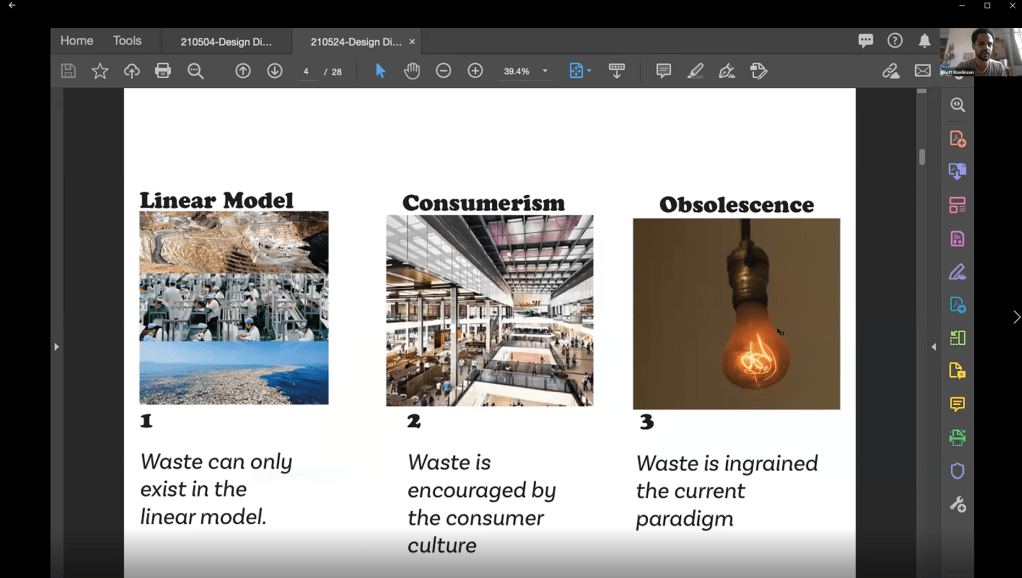Go to next page with the down arrow
The height and width of the screenshot is (578, 1022).
[x=275, y=71]
